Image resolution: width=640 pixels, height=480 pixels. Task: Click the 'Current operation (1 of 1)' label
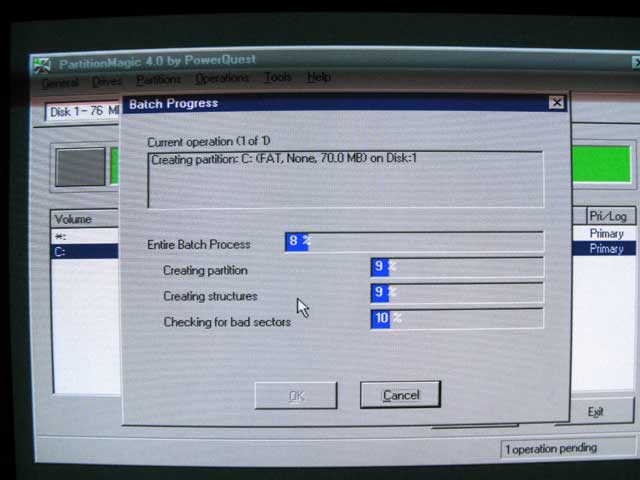[x=209, y=142]
